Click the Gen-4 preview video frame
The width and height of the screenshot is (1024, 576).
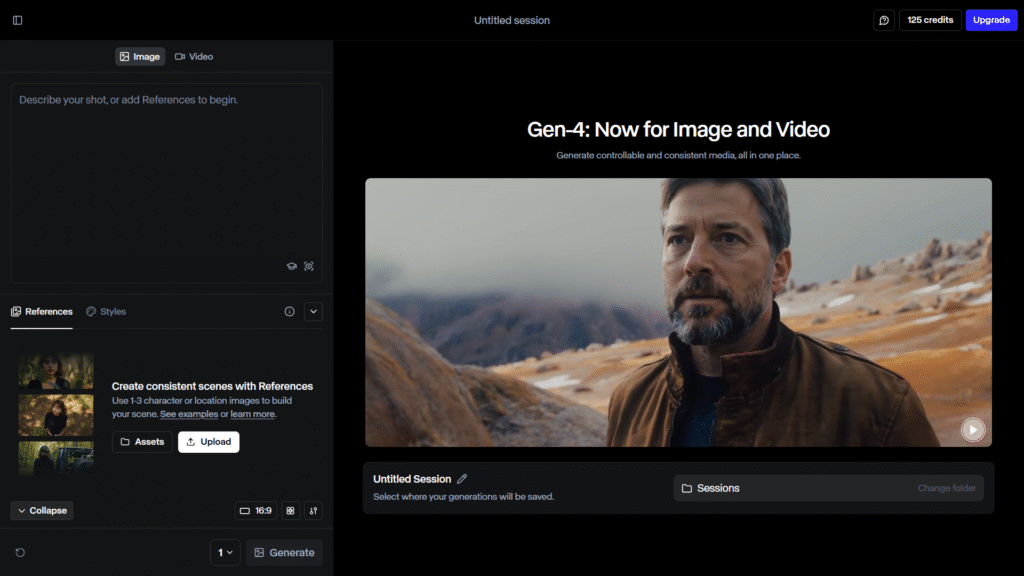click(678, 312)
